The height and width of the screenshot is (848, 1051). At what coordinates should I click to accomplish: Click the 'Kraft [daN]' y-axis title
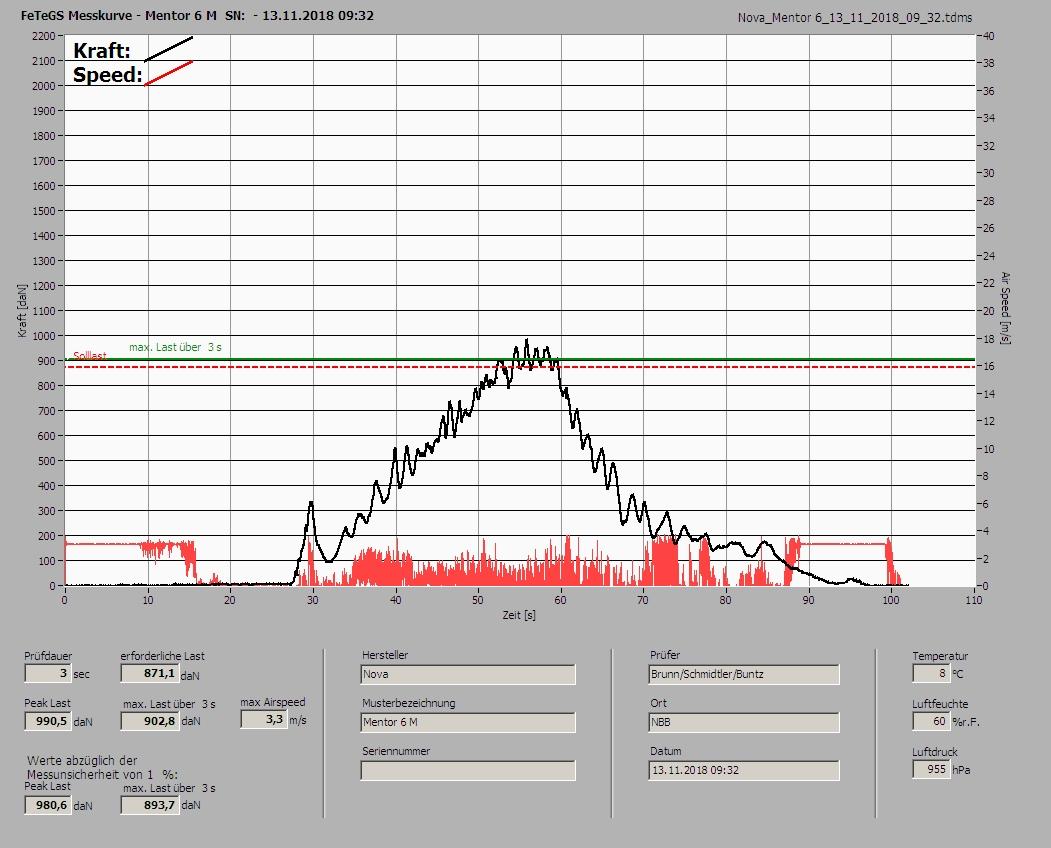tap(22, 310)
